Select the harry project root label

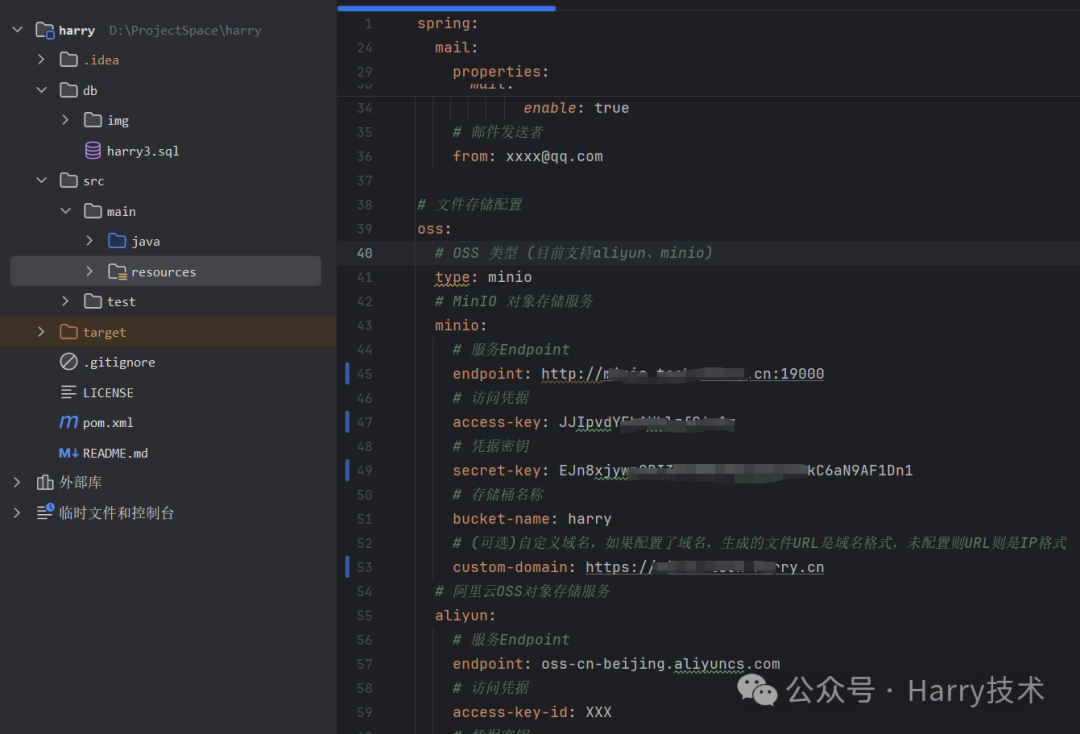coord(76,30)
